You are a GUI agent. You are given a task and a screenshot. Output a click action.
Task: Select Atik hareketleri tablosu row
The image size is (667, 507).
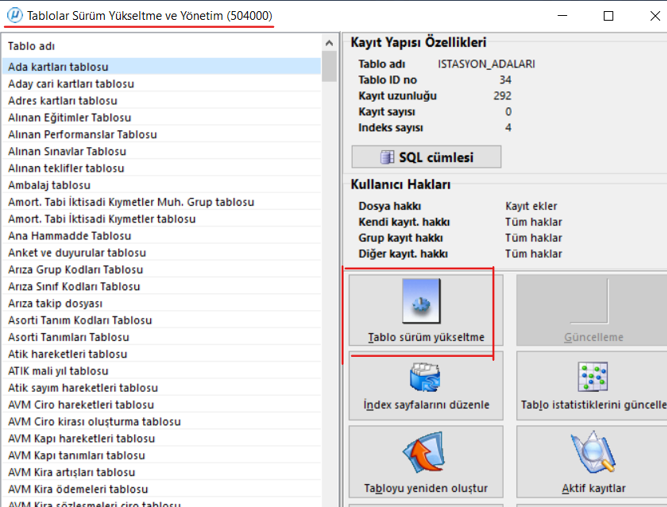[x=162, y=354]
